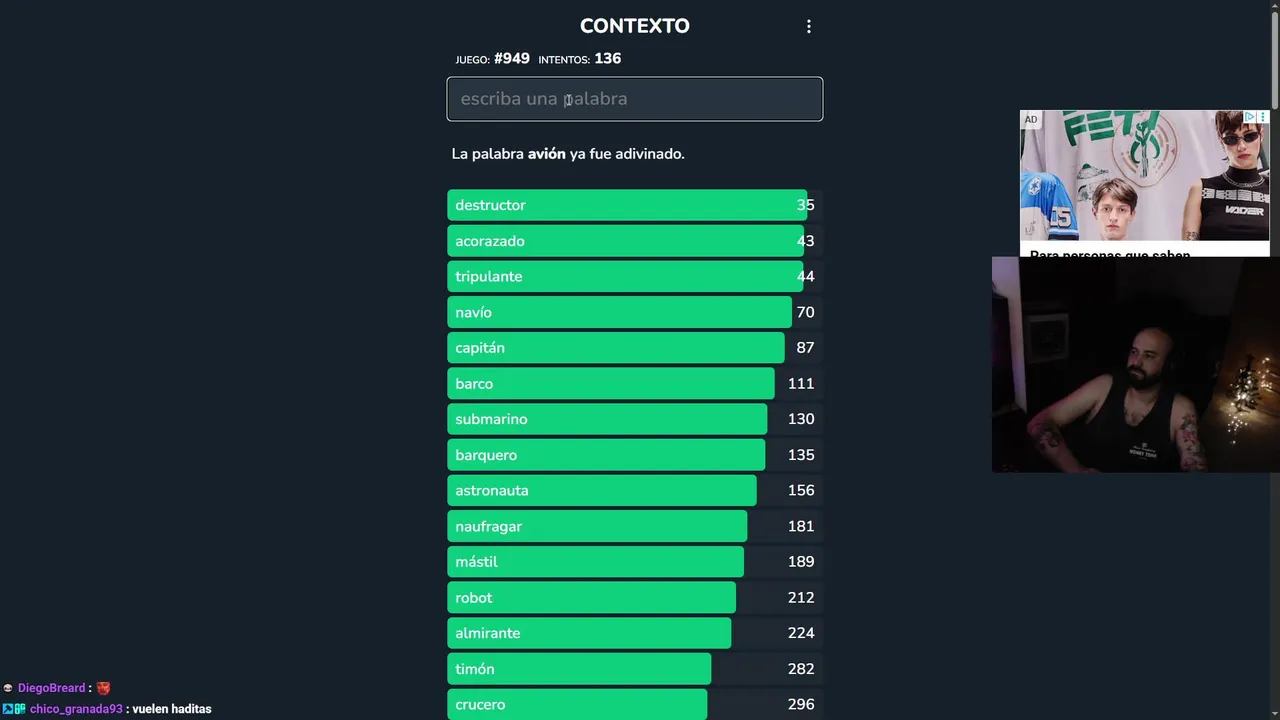The width and height of the screenshot is (1280, 720).
Task: Open the ad's three-dot options icon
Action: click(x=1262, y=118)
